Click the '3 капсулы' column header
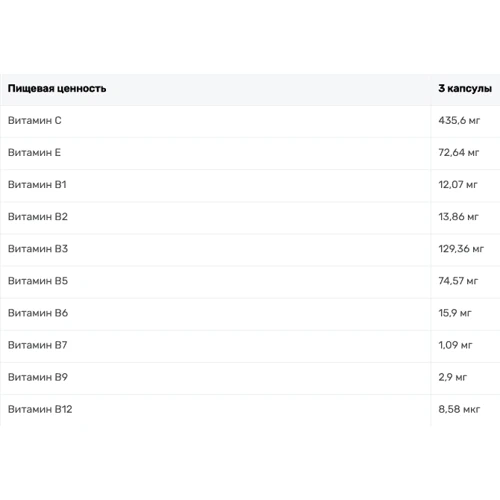Screen dimensions: 500x500 465,89
